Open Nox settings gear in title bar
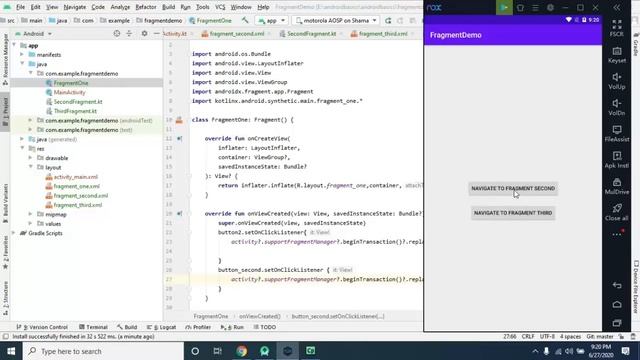The width and height of the screenshot is (640, 360). (550, 7)
